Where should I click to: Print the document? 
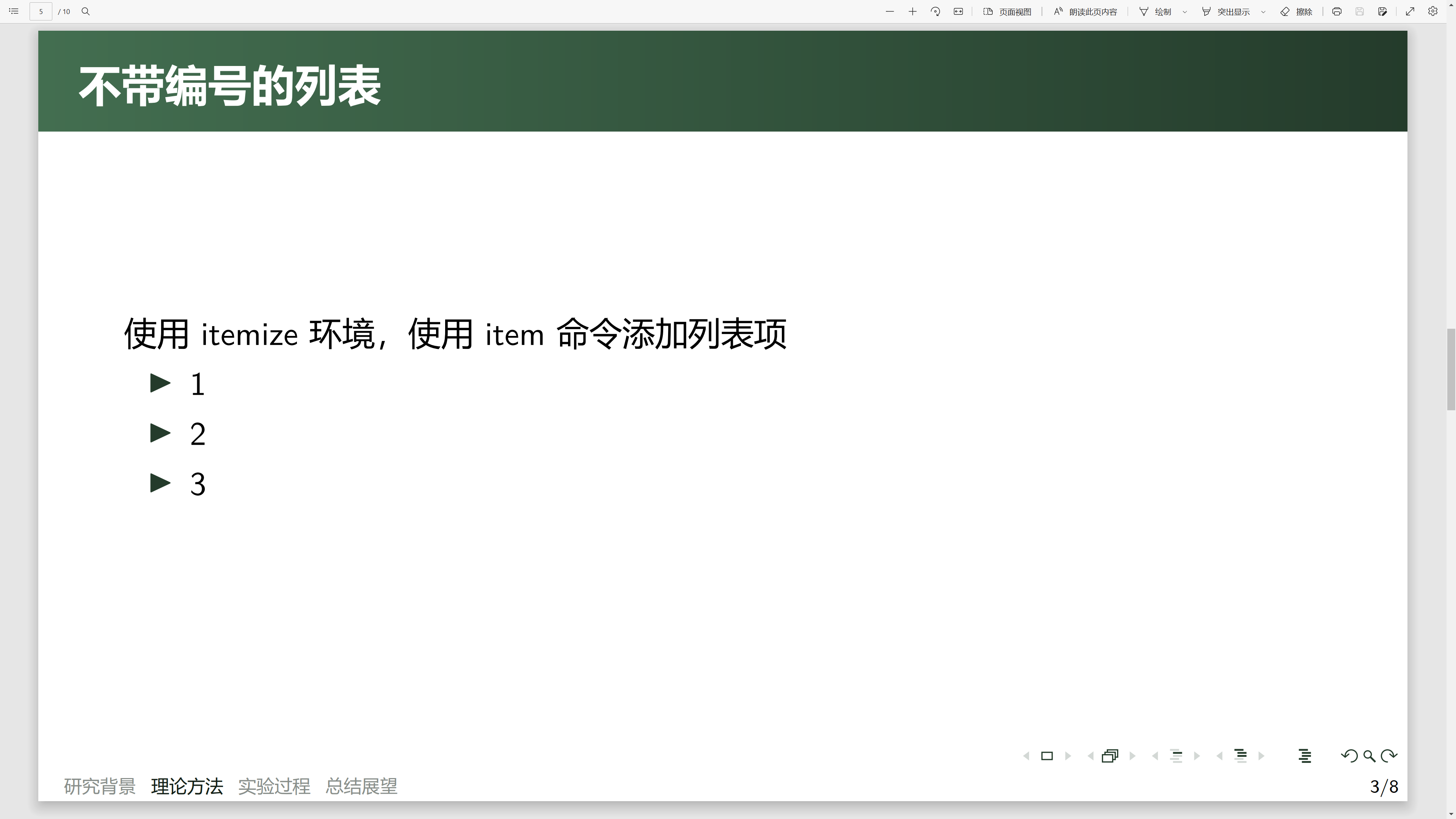tap(1337, 11)
